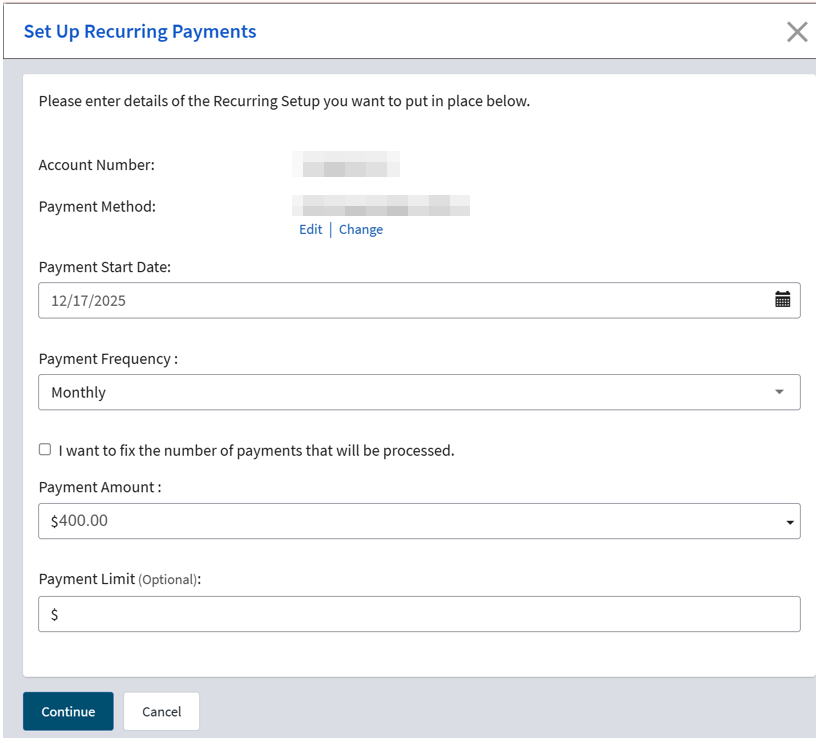Screen dimensions: 816x738
Task: Click the Payment Frequency label
Action: [x=108, y=359]
